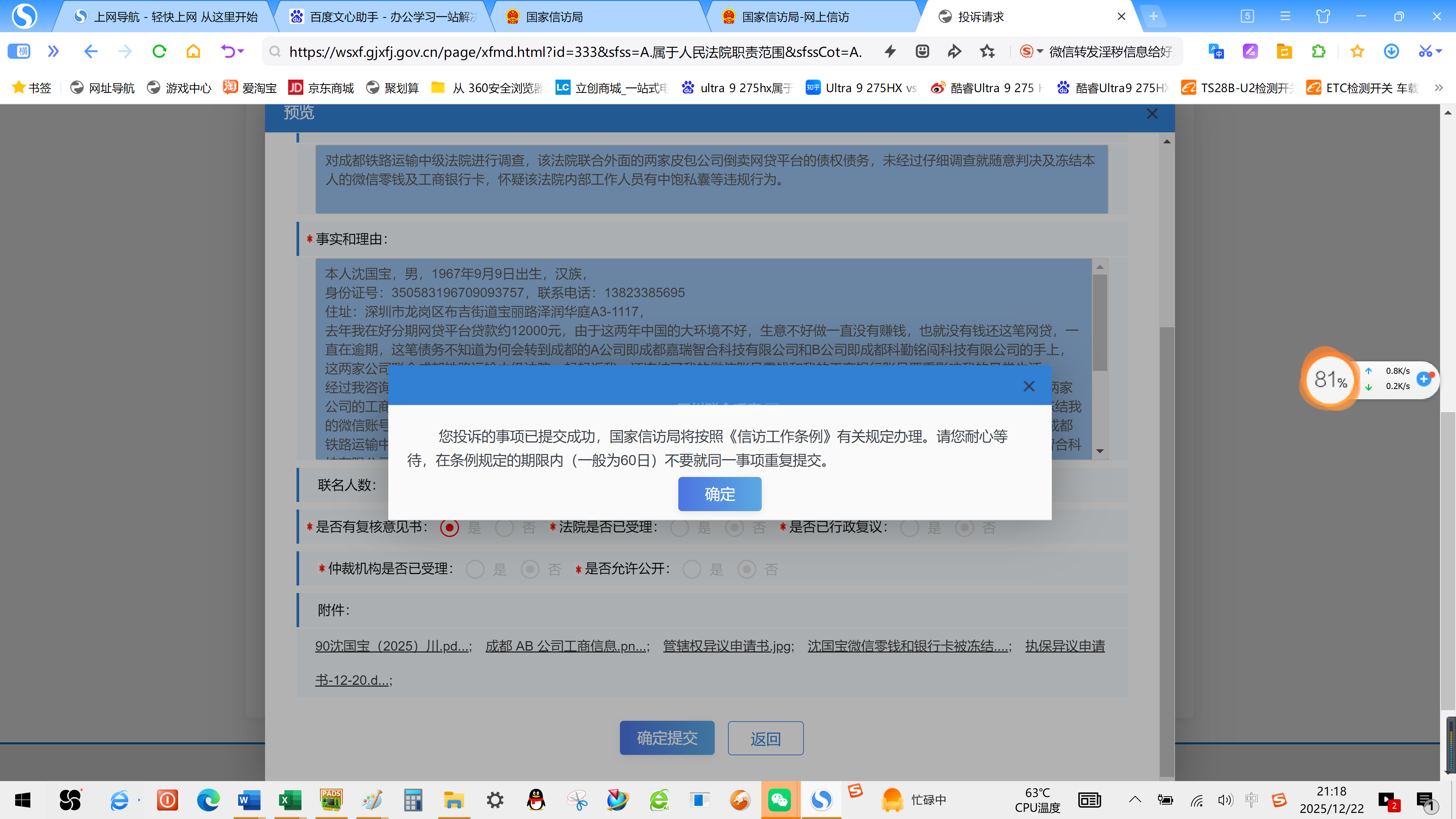Image resolution: width=1456 pixels, height=819 pixels.
Task: Open the downloads icon in toolbar
Action: pos(1391,52)
